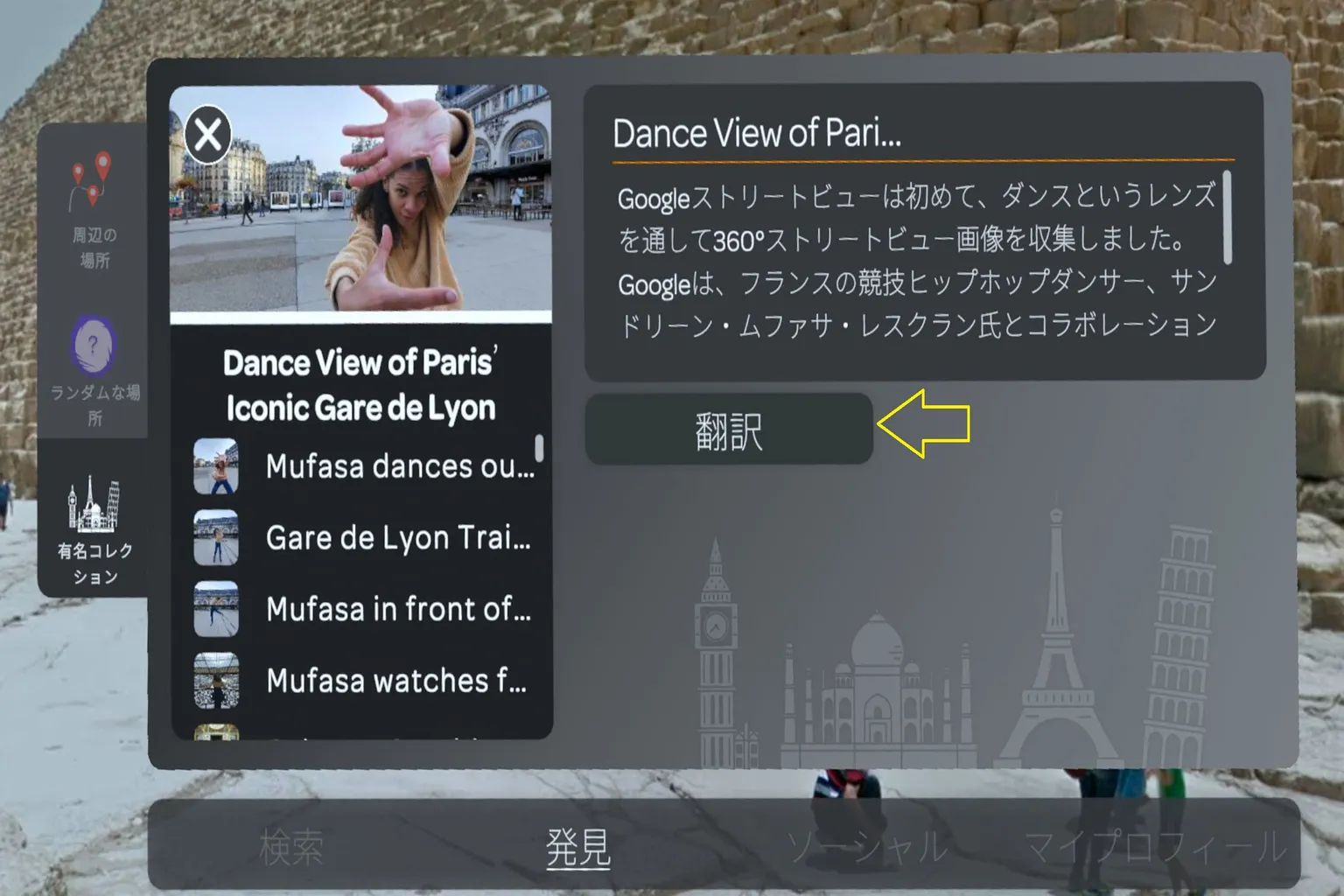1344x896 pixels.
Task: Open the ソーシャル social tab
Action: [868, 847]
